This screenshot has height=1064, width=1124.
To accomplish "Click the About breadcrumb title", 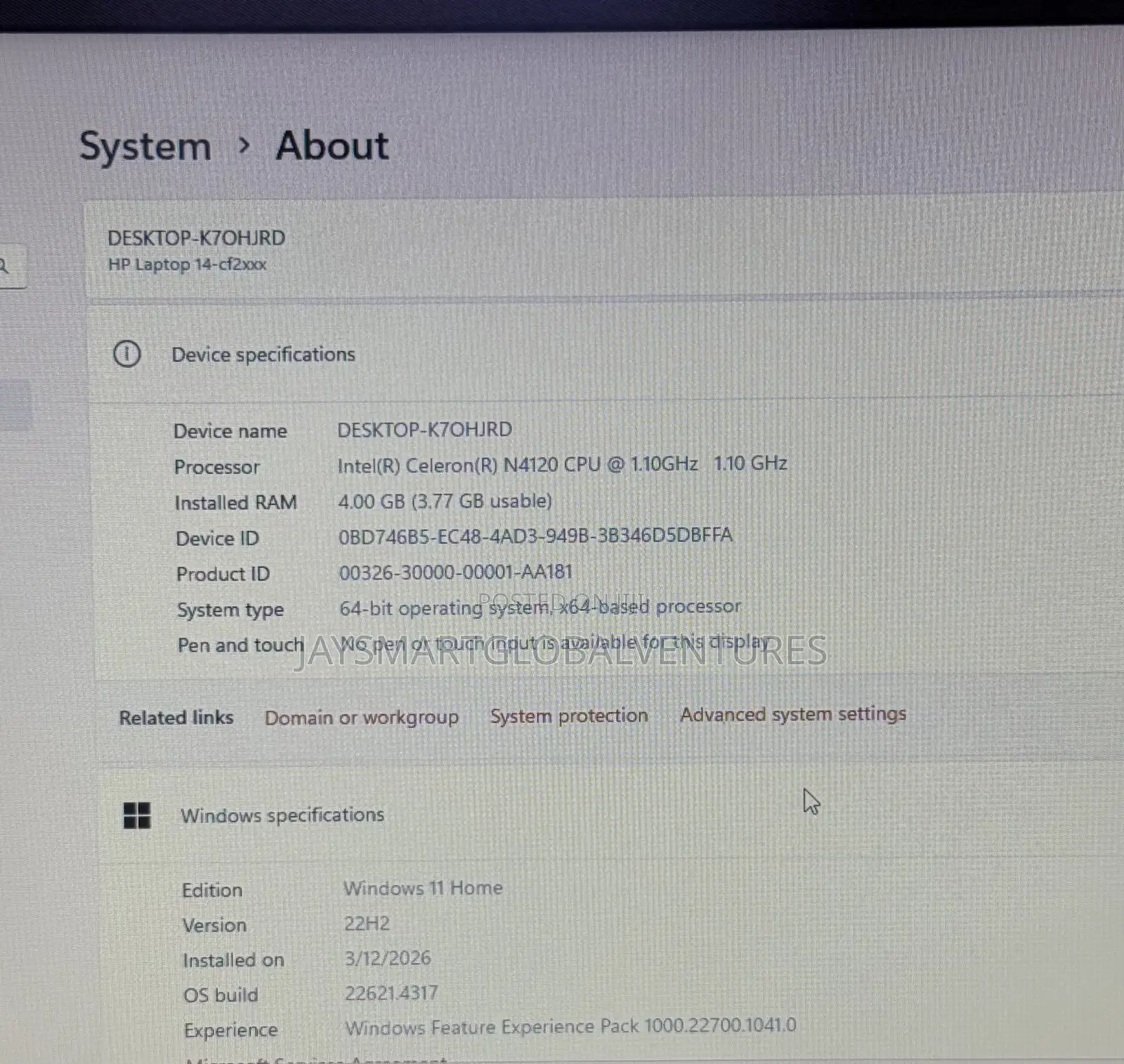I will tap(332, 145).
